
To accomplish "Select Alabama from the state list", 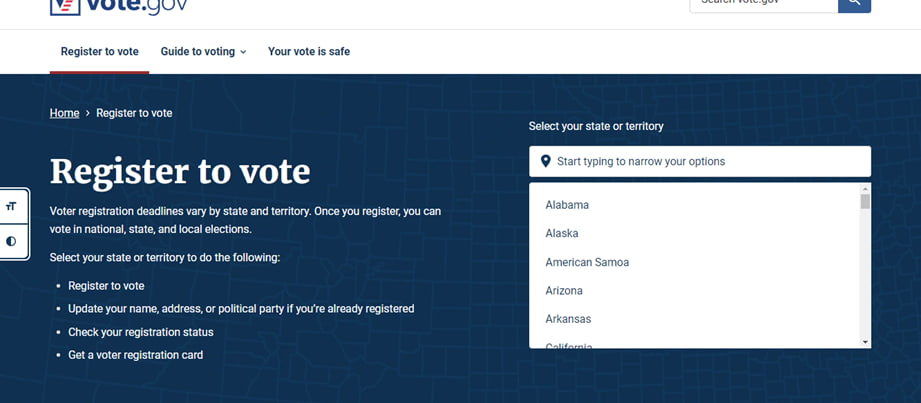I will pyautogui.click(x=567, y=205).
